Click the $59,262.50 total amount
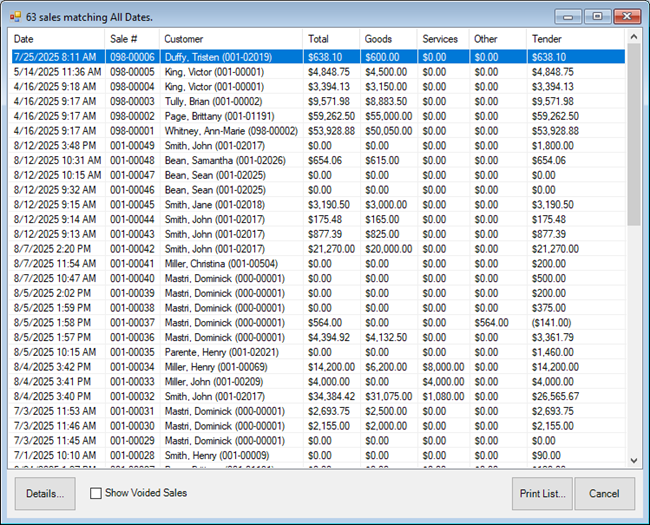Screen dimensions: 650x525 click(x=331, y=116)
